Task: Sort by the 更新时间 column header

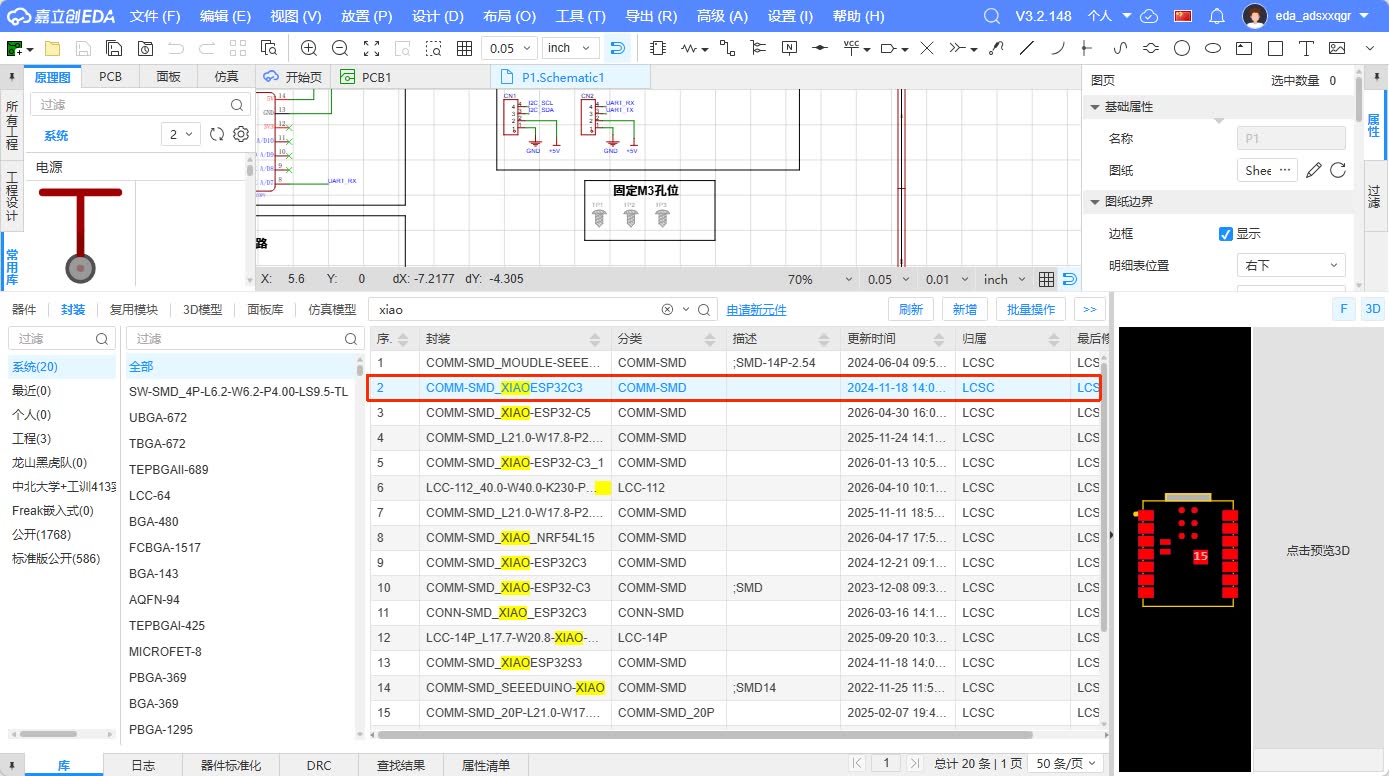Action: 896,338
